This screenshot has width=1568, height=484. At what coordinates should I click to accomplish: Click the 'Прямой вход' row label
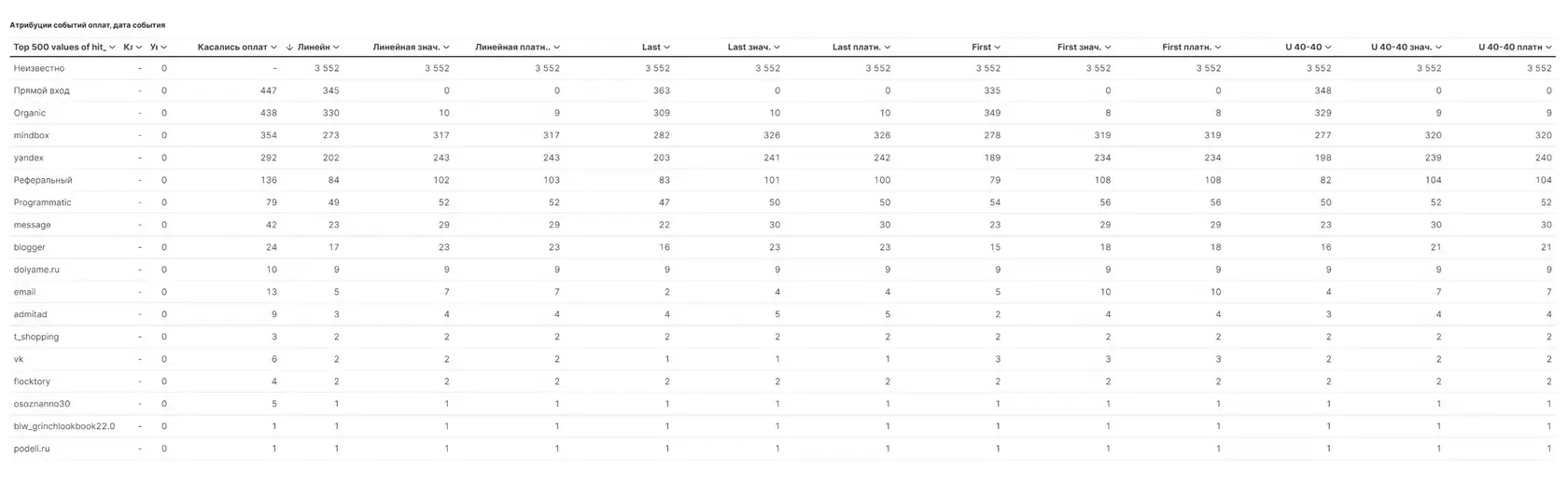point(42,90)
